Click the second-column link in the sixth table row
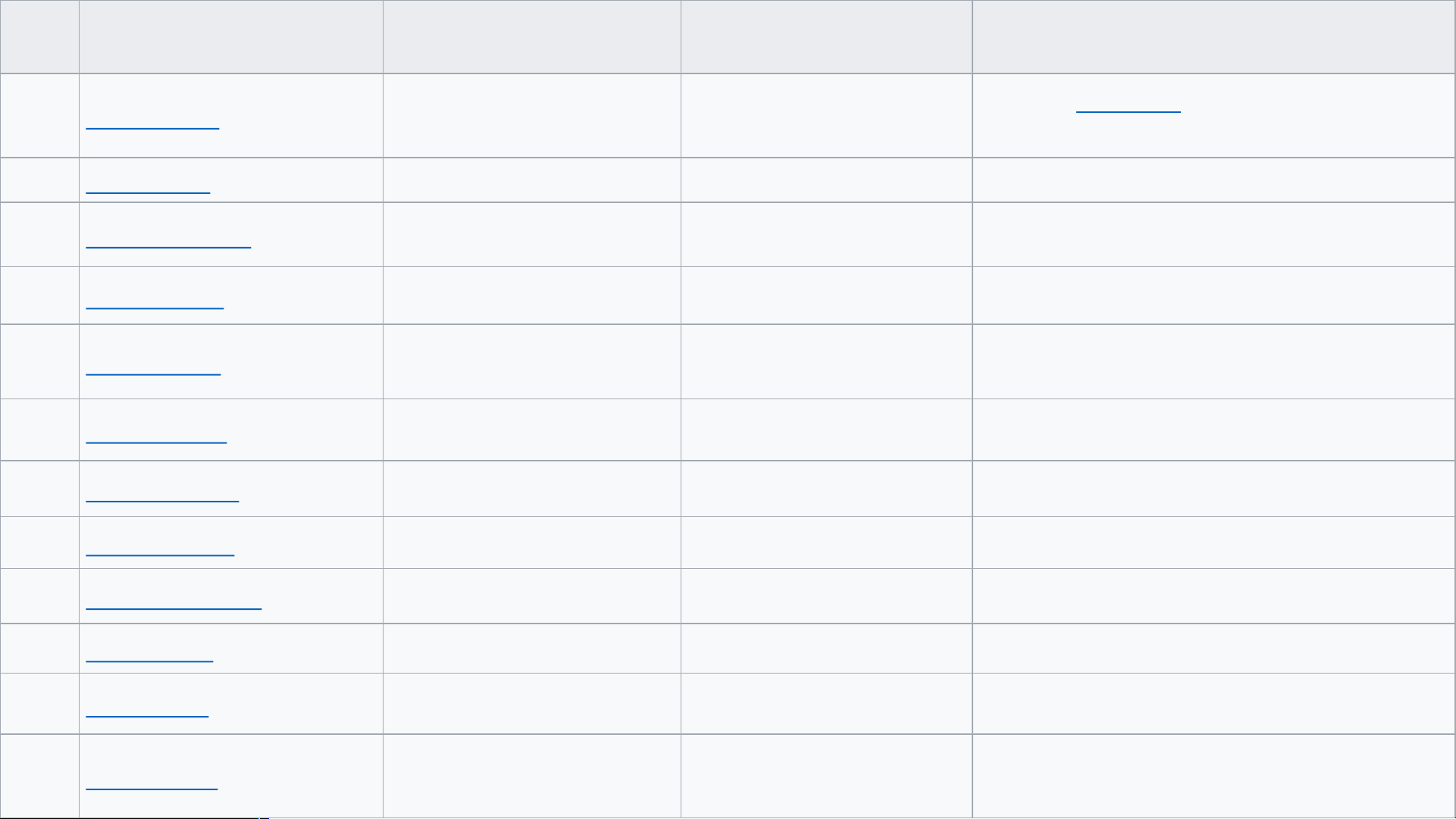The height and width of the screenshot is (819, 1456). pos(156,435)
